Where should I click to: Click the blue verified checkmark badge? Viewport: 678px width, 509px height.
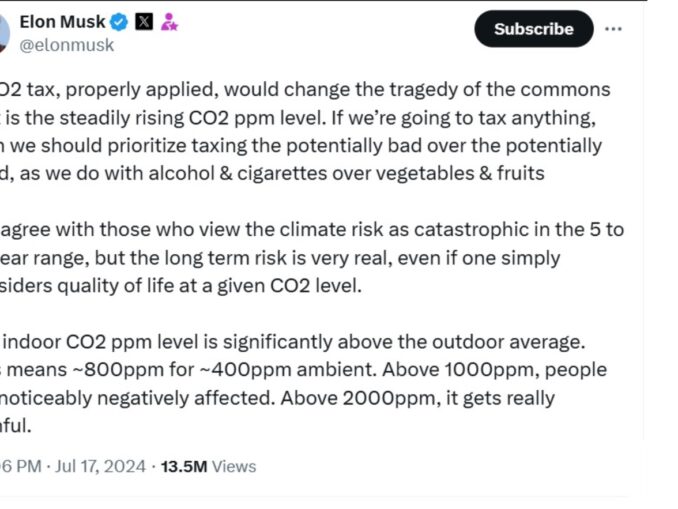[x=119, y=22]
